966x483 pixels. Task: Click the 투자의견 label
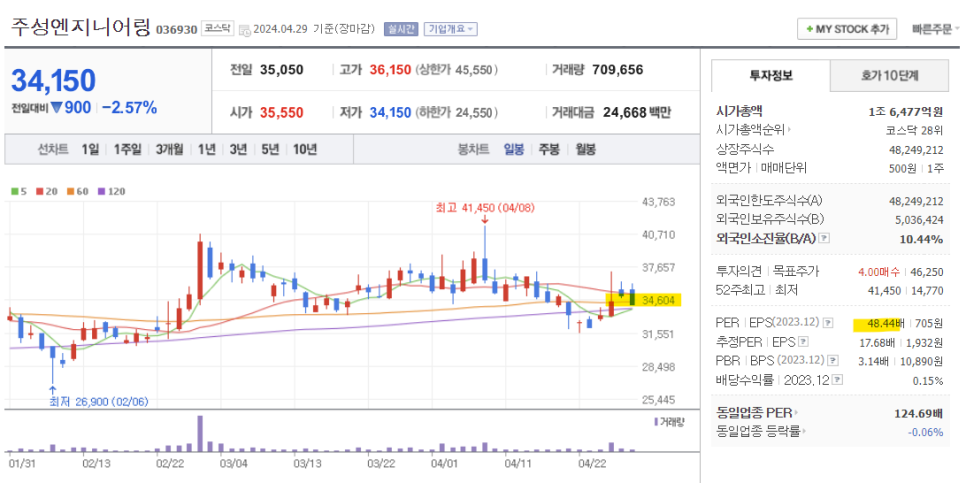[x=739, y=271]
